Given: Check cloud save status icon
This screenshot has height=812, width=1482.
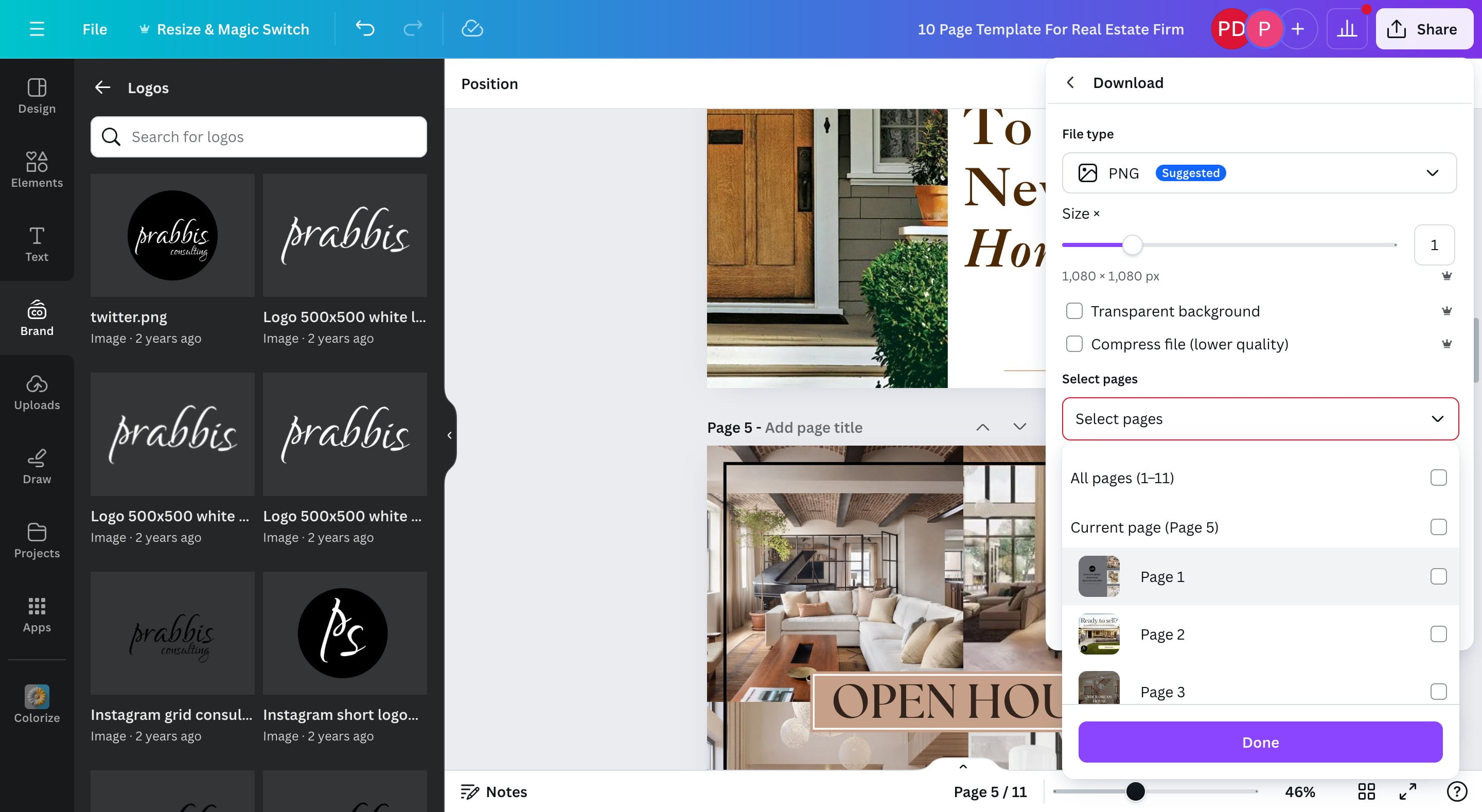Looking at the screenshot, I should tap(472, 29).
